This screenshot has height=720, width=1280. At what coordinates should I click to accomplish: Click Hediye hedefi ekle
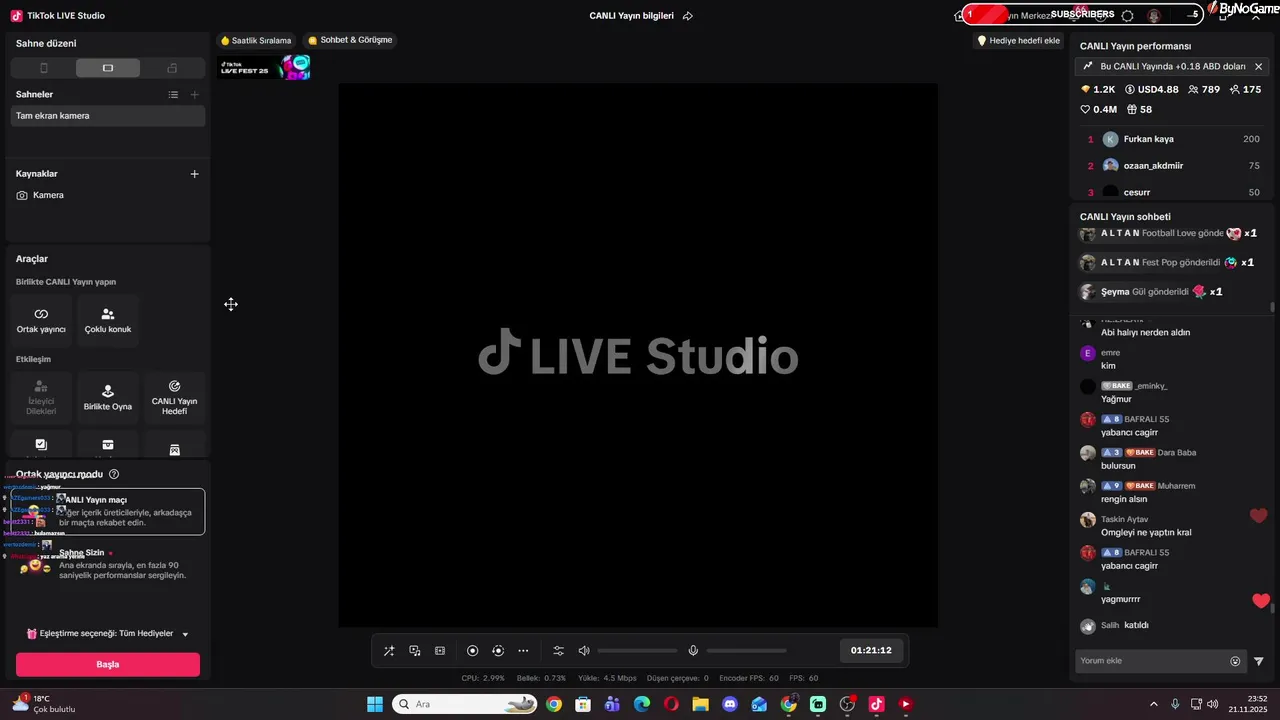pos(1018,41)
